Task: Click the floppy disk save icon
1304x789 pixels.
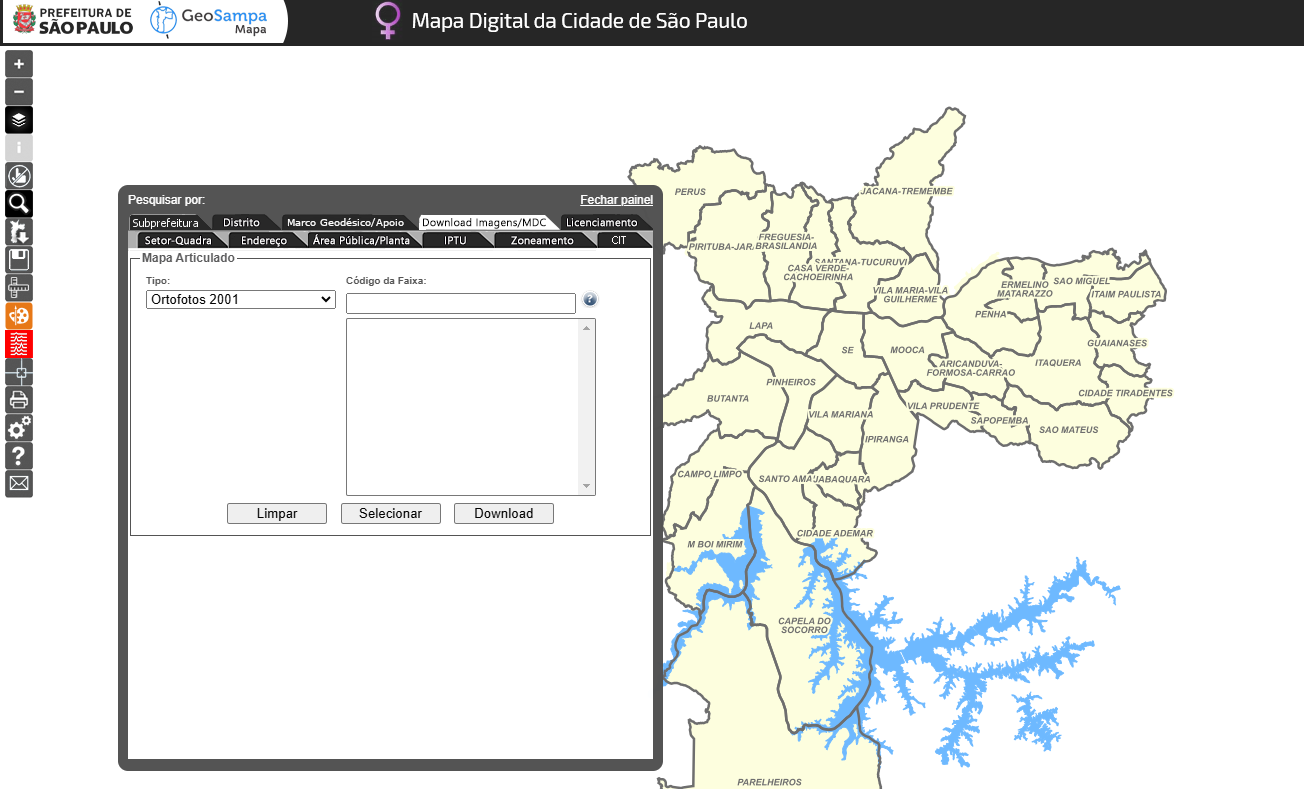Action: [19, 260]
